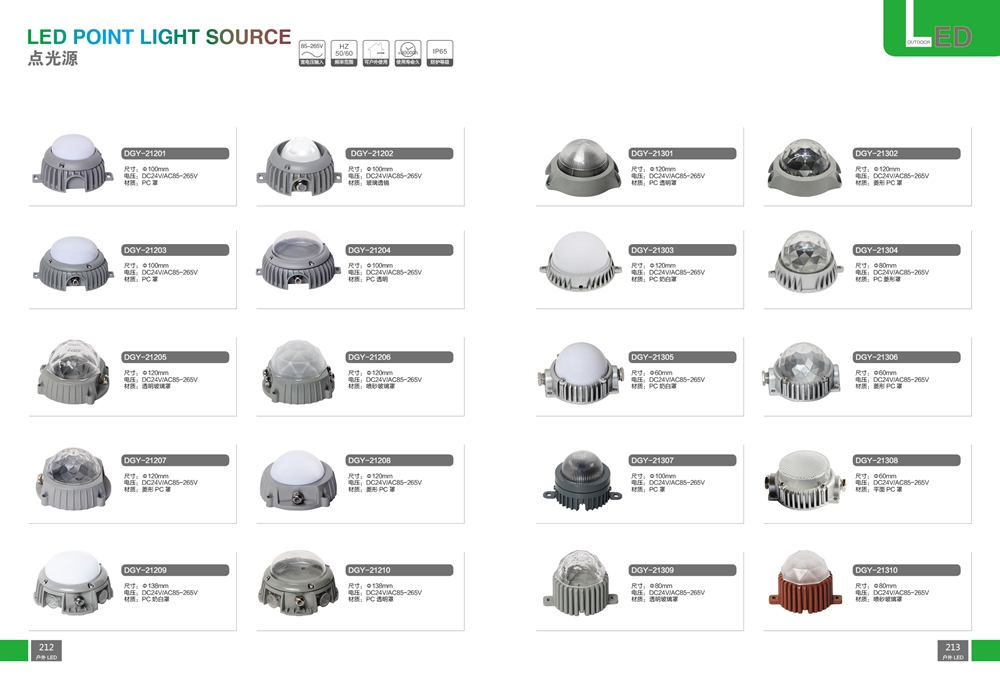Screen dimensions: 1000x679
Task: Open the DGY-21303 milky dome lamp image
Action: pyautogui.click(x=580, y=263)
